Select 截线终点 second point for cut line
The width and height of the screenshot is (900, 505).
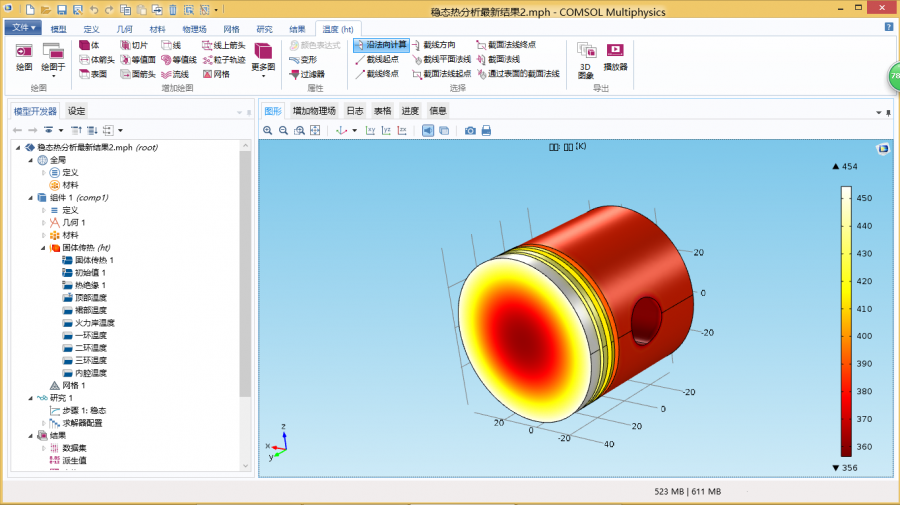click(377, 74)
